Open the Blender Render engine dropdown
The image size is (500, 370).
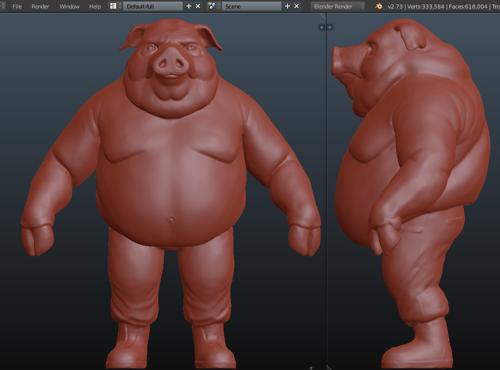(x=338, y=6)
